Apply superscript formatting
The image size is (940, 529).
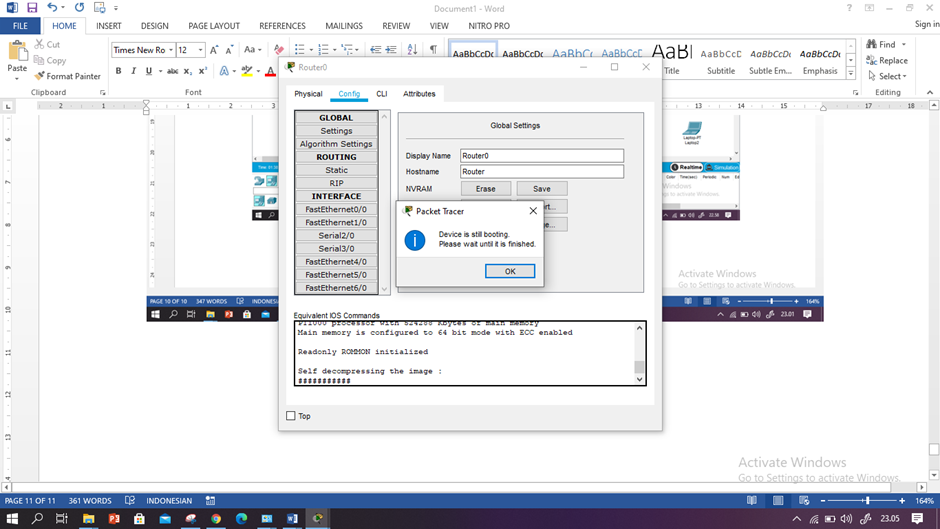tap(203, 71)
